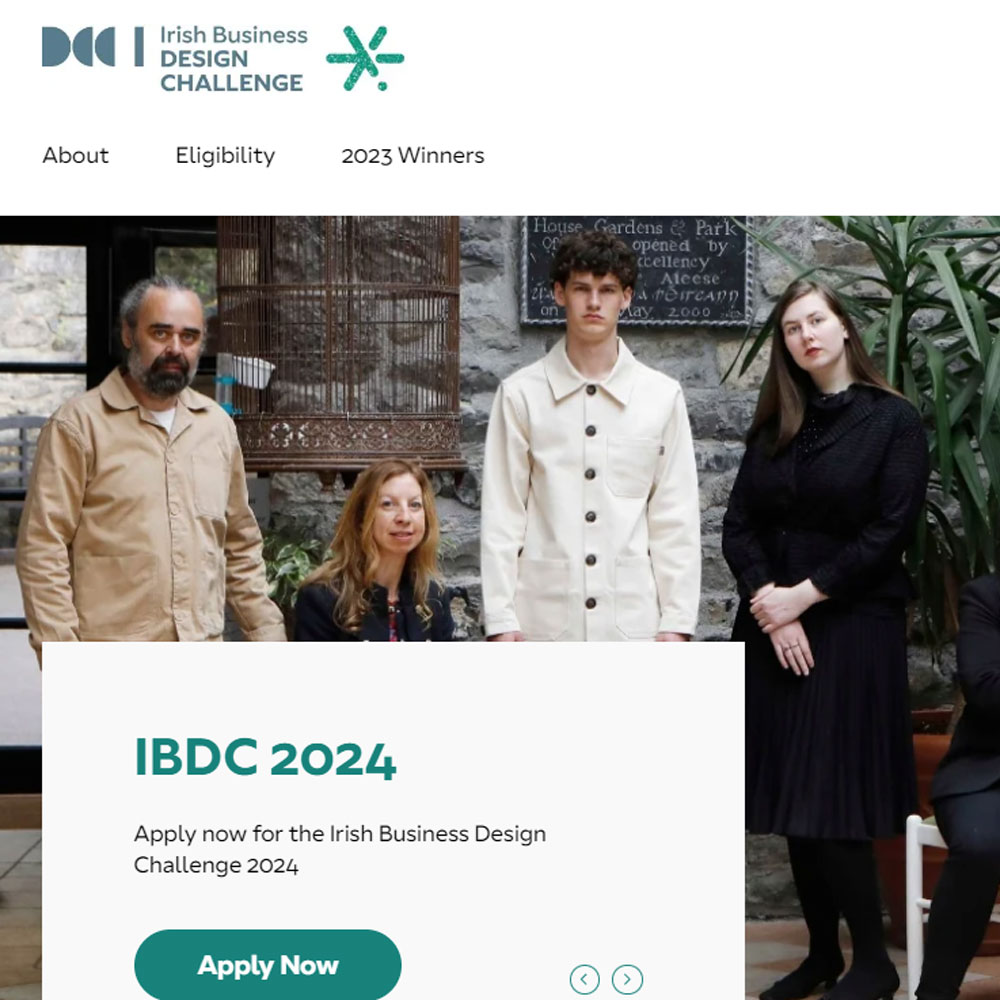Click the green asterisk star logo
Image resolution: width=1000 pixels, height=1000 pixels.
(x=365, y=58)
